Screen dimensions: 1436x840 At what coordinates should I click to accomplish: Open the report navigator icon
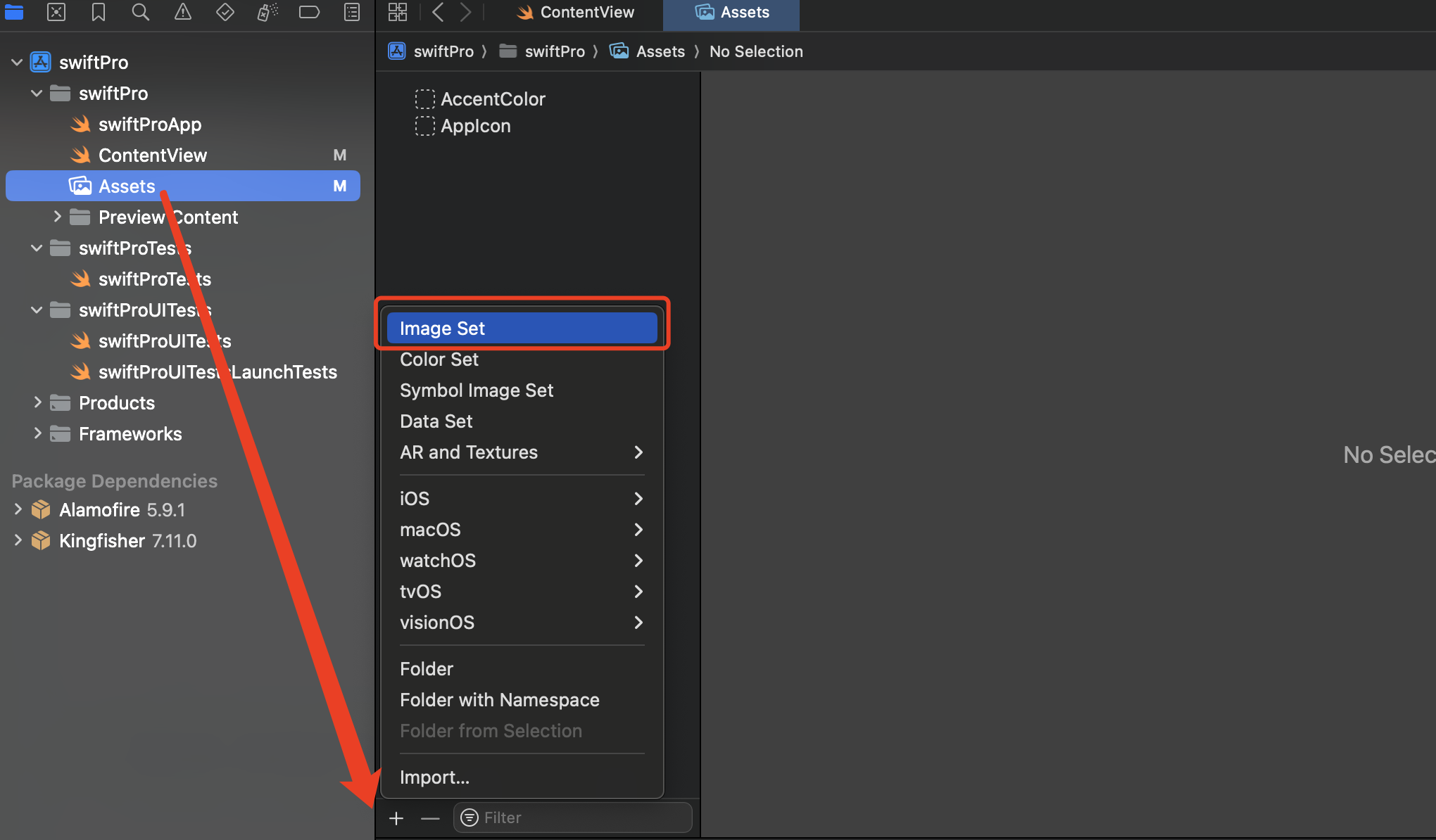pyautogui.click(x=352, y=12)
